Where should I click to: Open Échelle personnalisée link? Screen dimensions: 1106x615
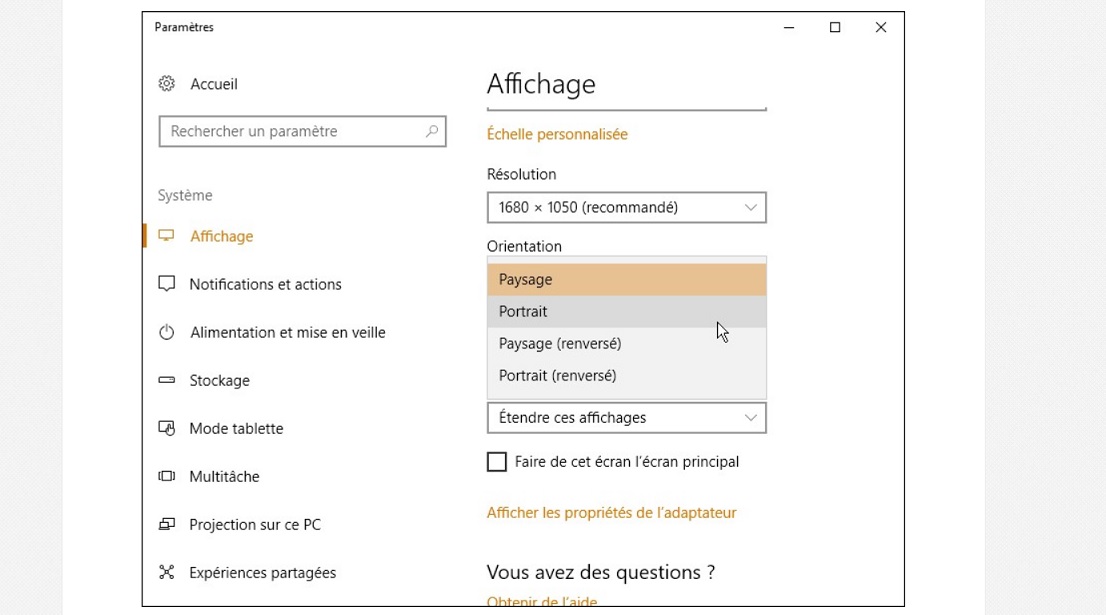click(x=557, y=134)
